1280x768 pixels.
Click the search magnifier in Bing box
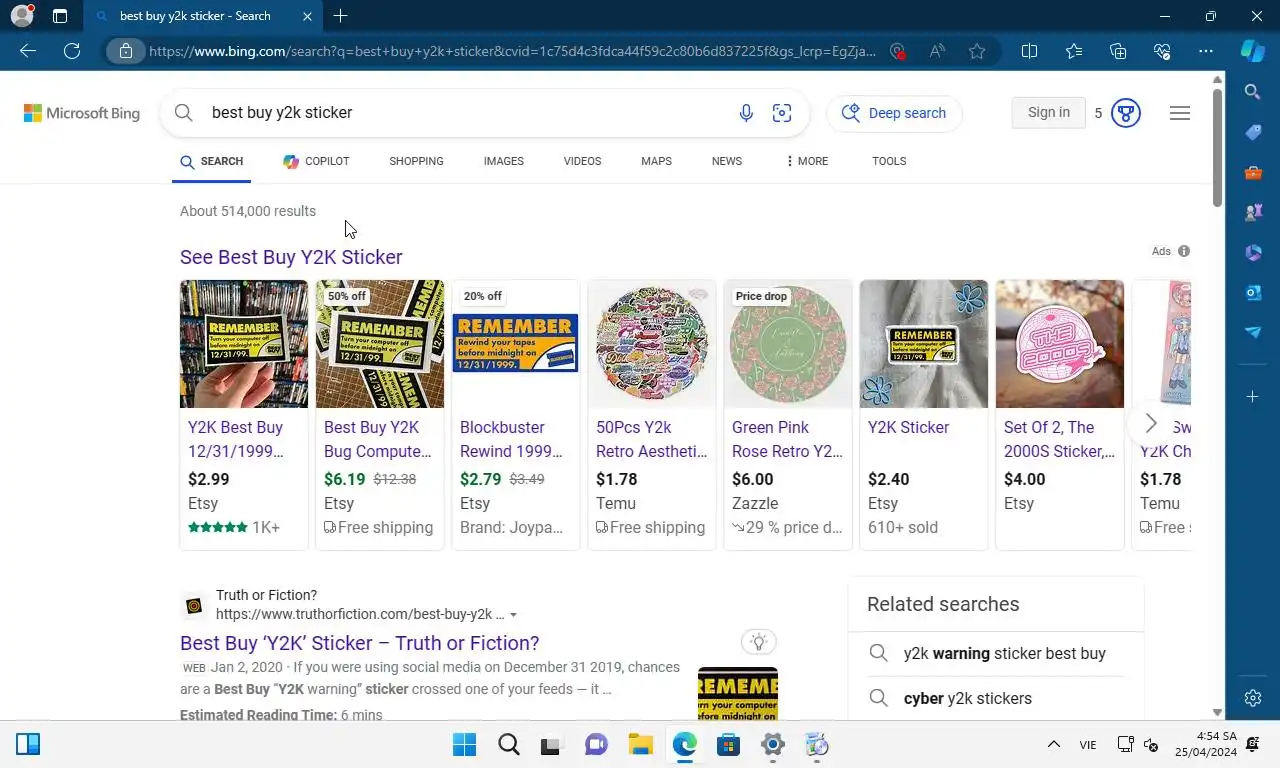184,113
